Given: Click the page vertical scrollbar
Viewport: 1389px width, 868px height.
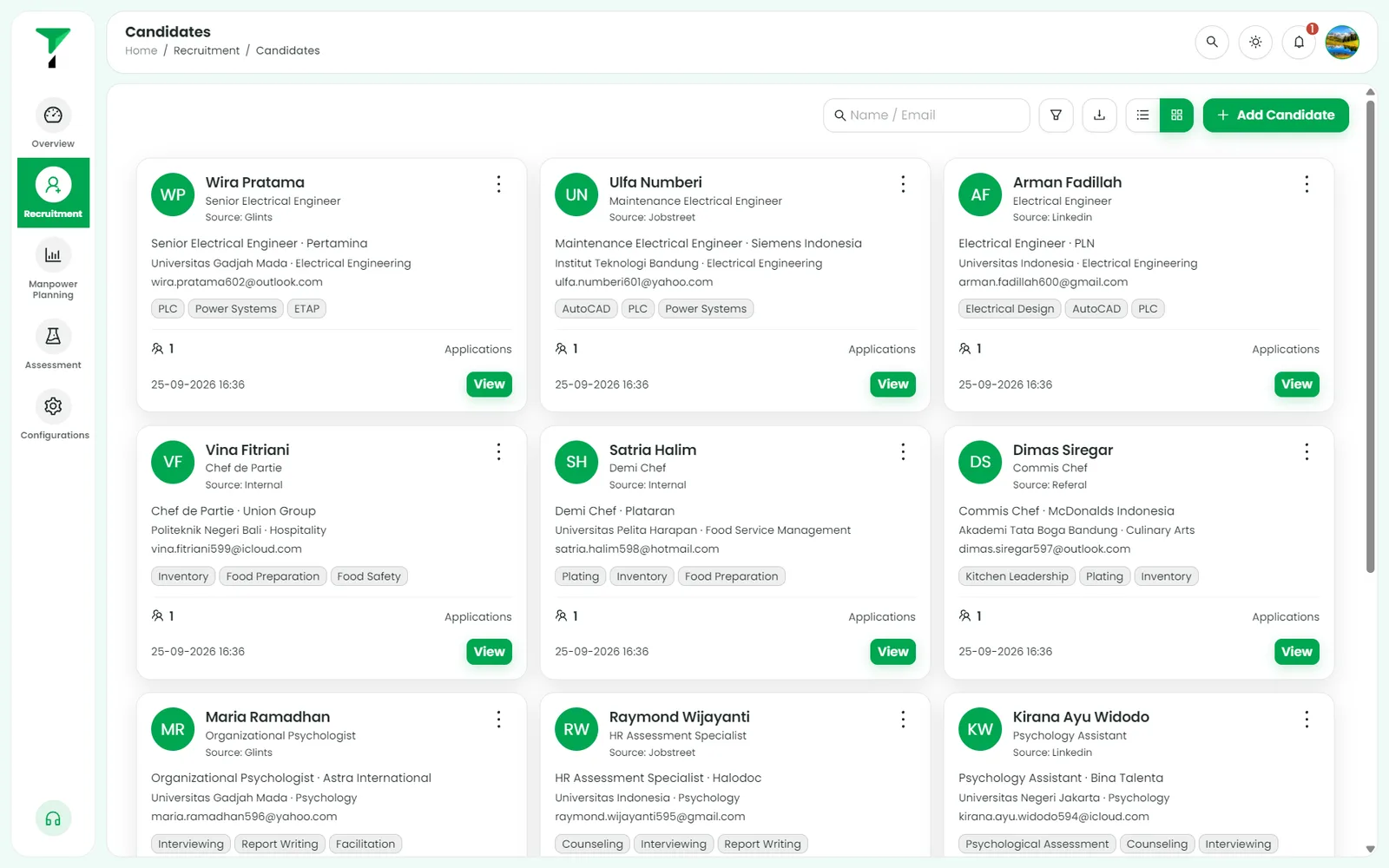Looking at the screenshot, I should coord(1370,337).
